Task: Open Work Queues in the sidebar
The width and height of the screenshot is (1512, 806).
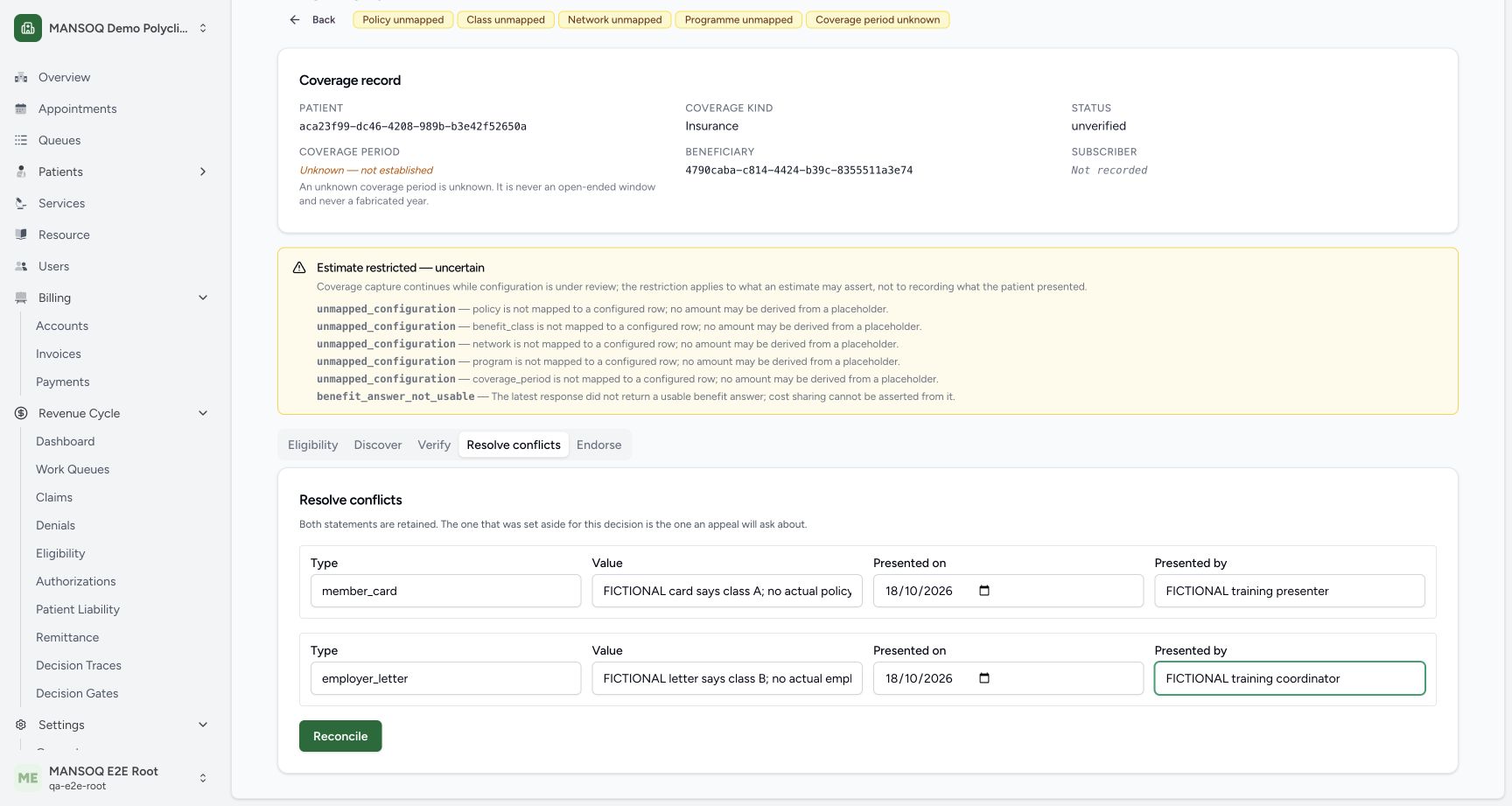Action: click(73, 469)
